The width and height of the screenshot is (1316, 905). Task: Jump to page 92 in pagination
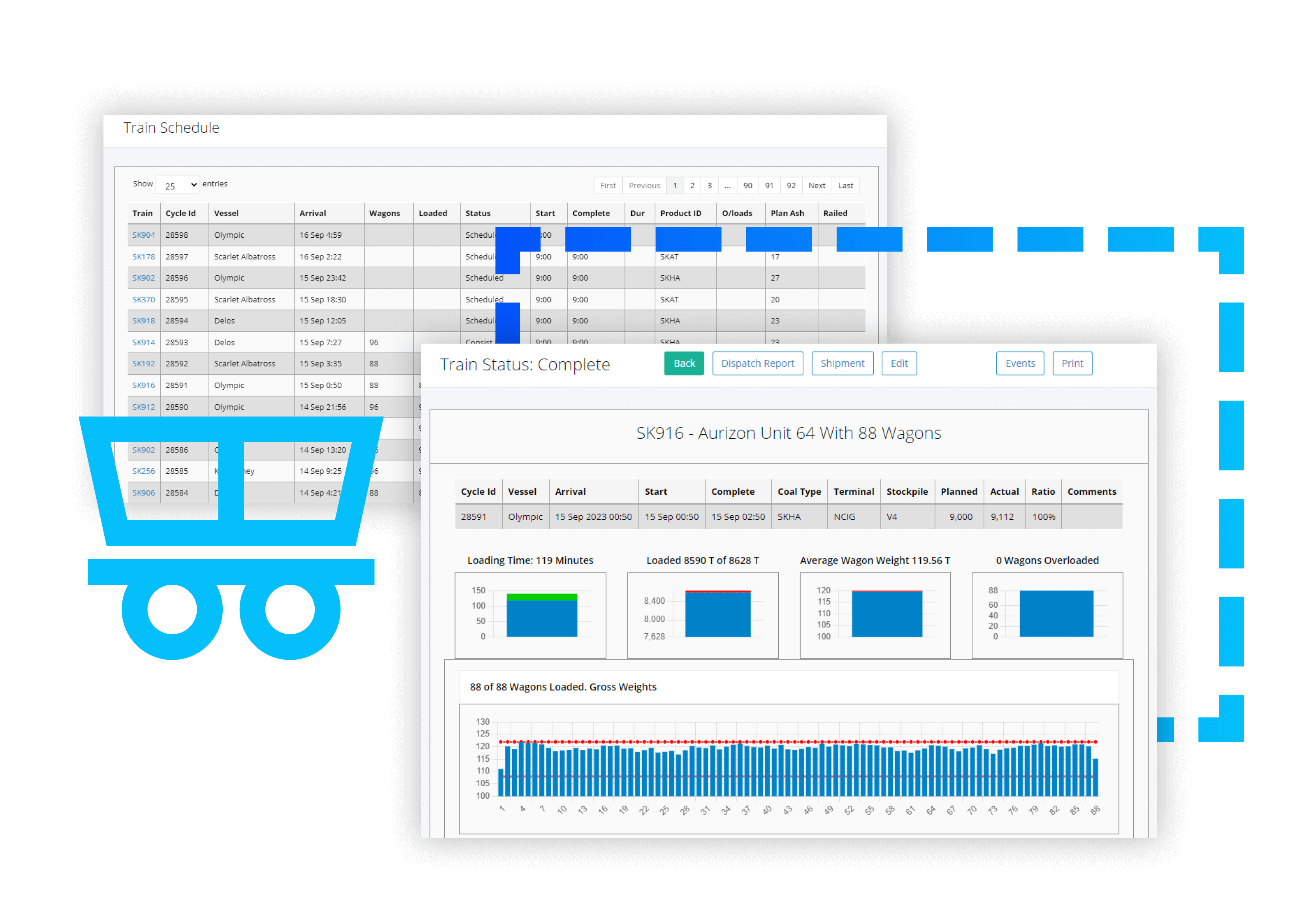coord(791,186)
